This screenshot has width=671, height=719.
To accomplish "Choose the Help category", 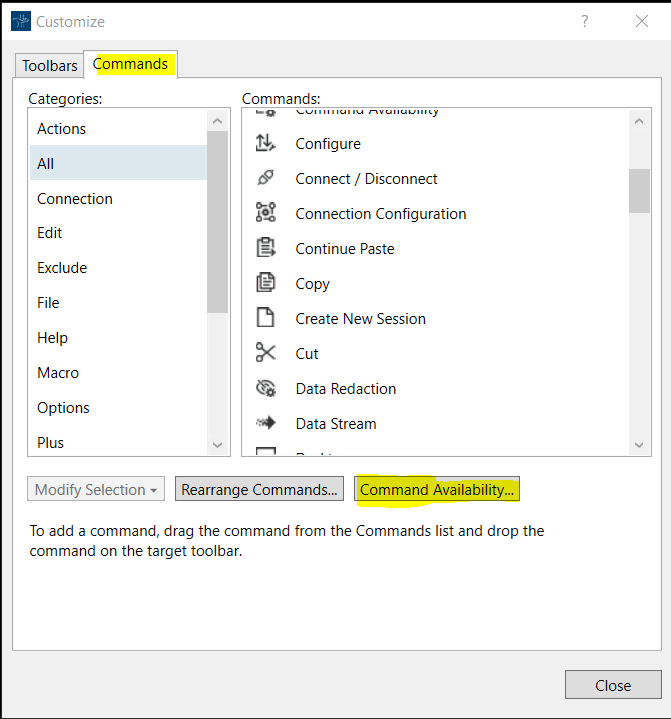I will coord(118,338).
